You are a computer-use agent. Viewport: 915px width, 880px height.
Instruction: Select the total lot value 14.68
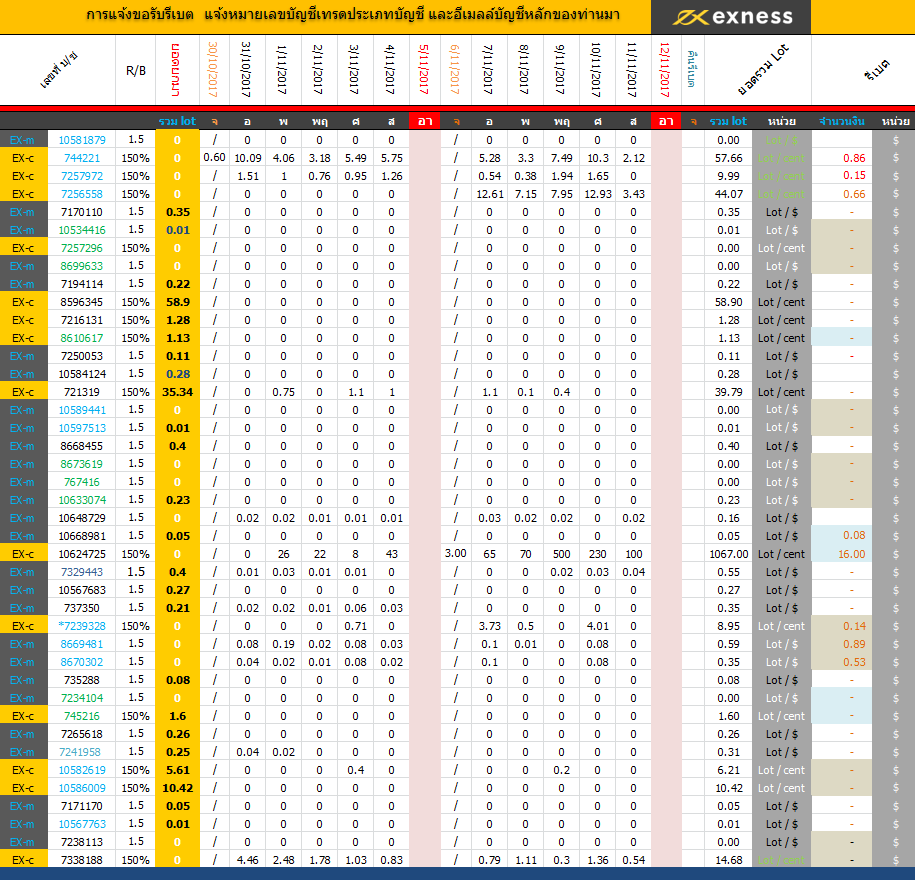click(x=728, y=860)
